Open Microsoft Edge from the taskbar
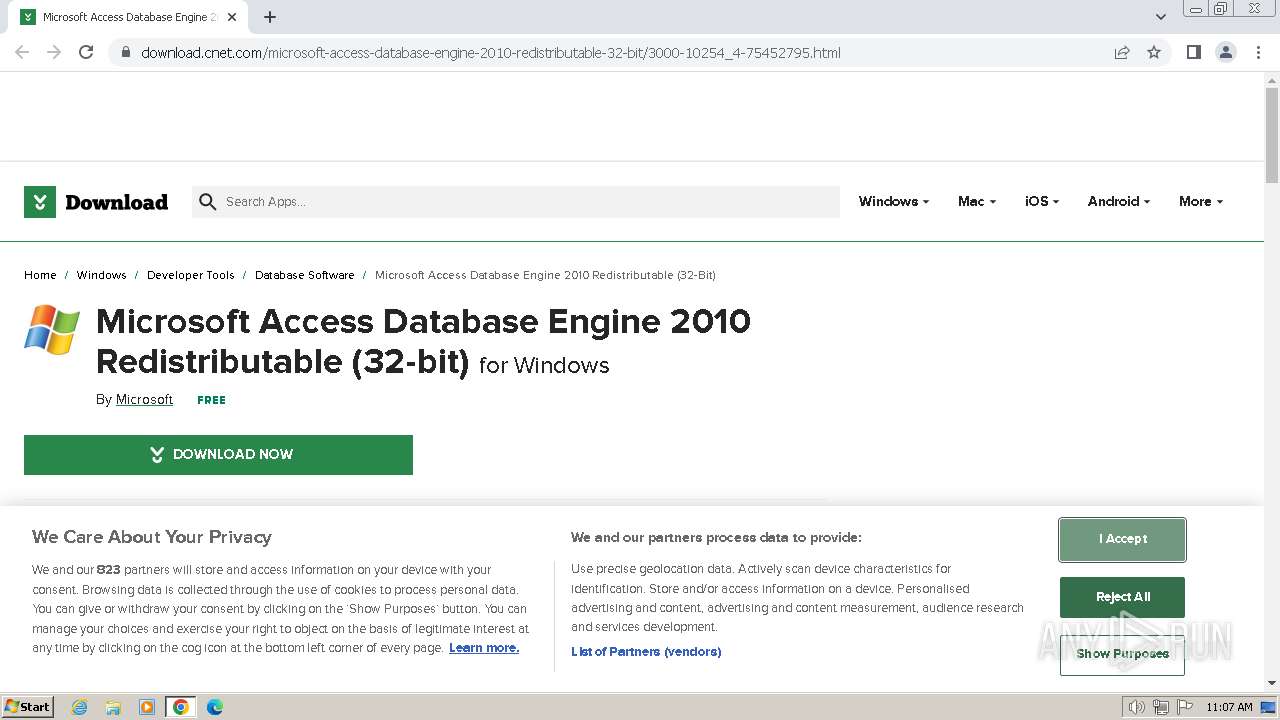This screenshot has height=720, width=1280. click(x=215, y=707)
